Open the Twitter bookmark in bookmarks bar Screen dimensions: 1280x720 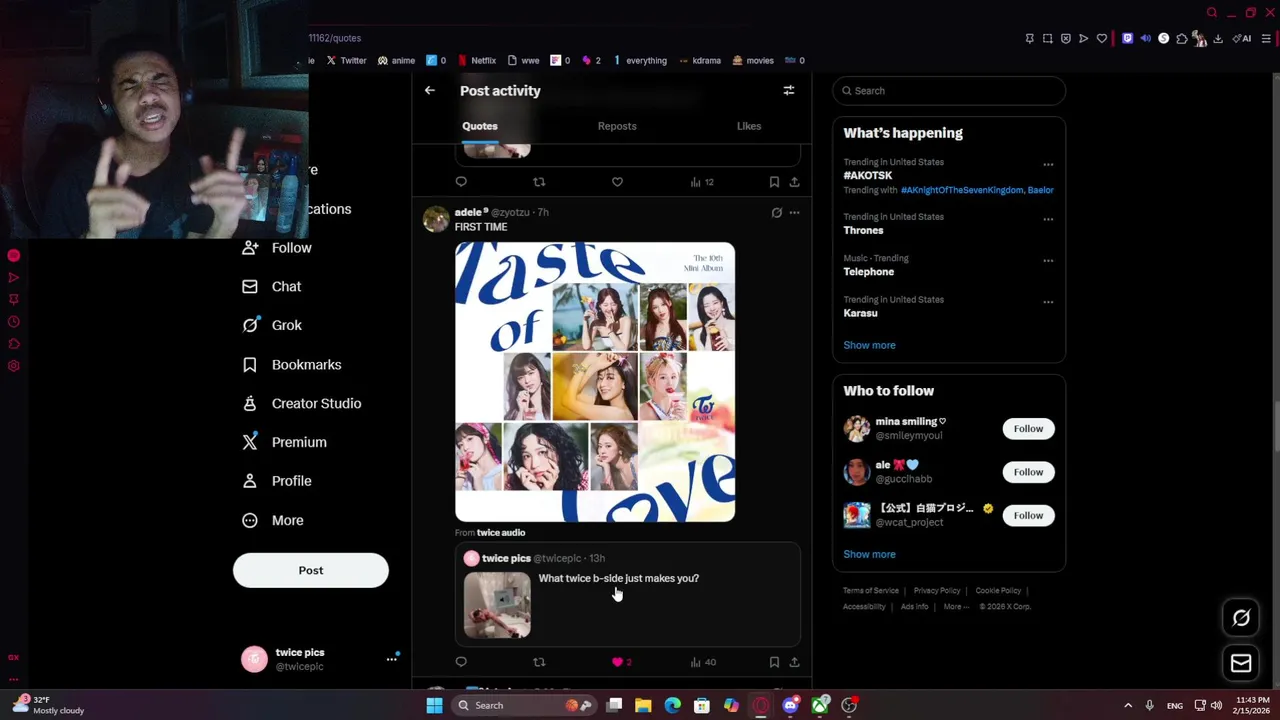tap(346, 60)
